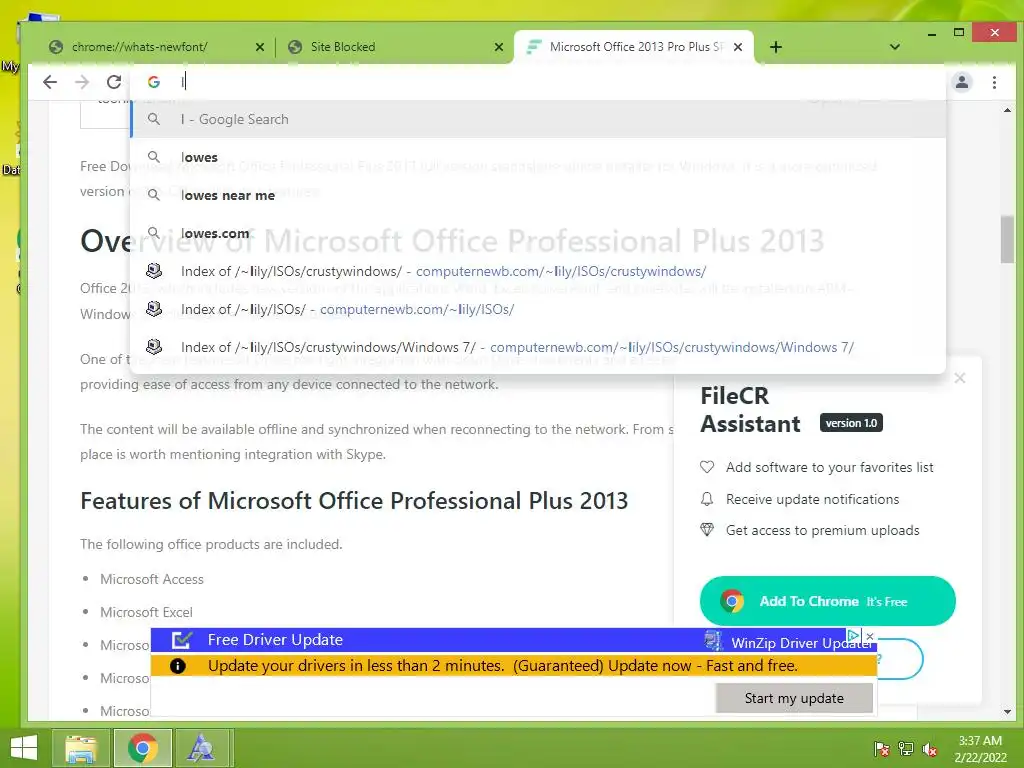Click the network tray icon
Viewport: 1024px width, 768px height.
[906, 749]
